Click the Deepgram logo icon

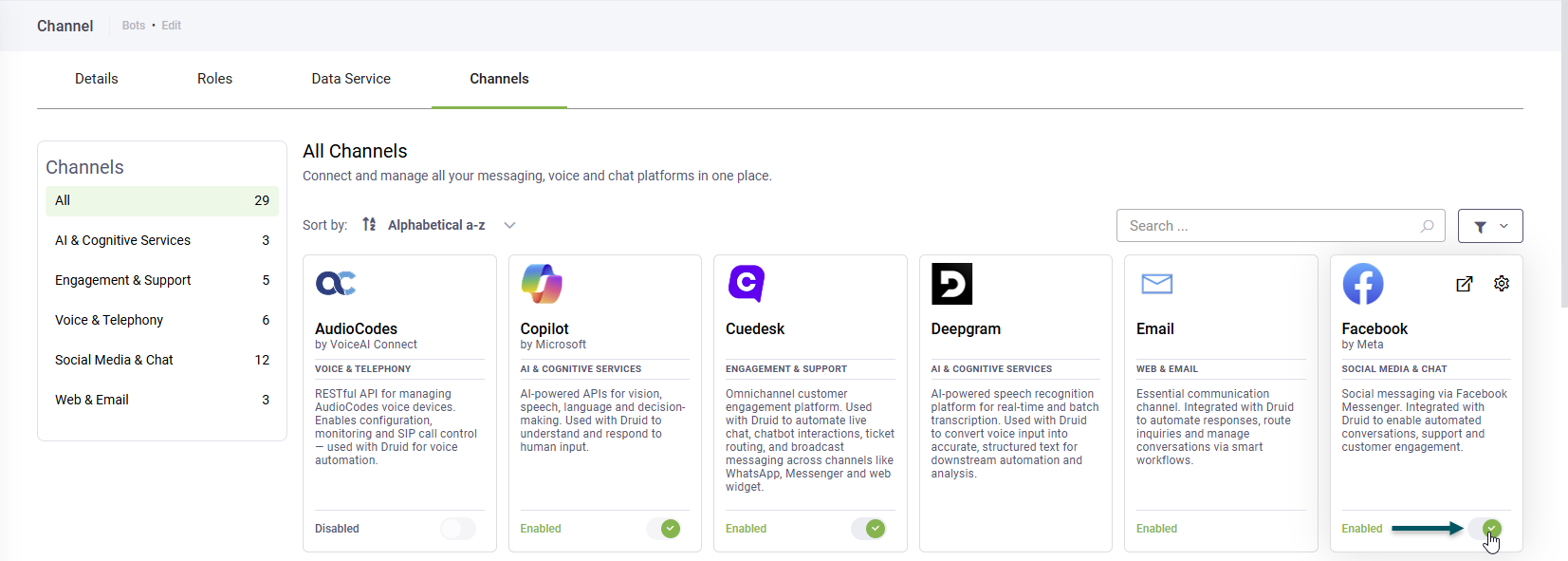951,283
